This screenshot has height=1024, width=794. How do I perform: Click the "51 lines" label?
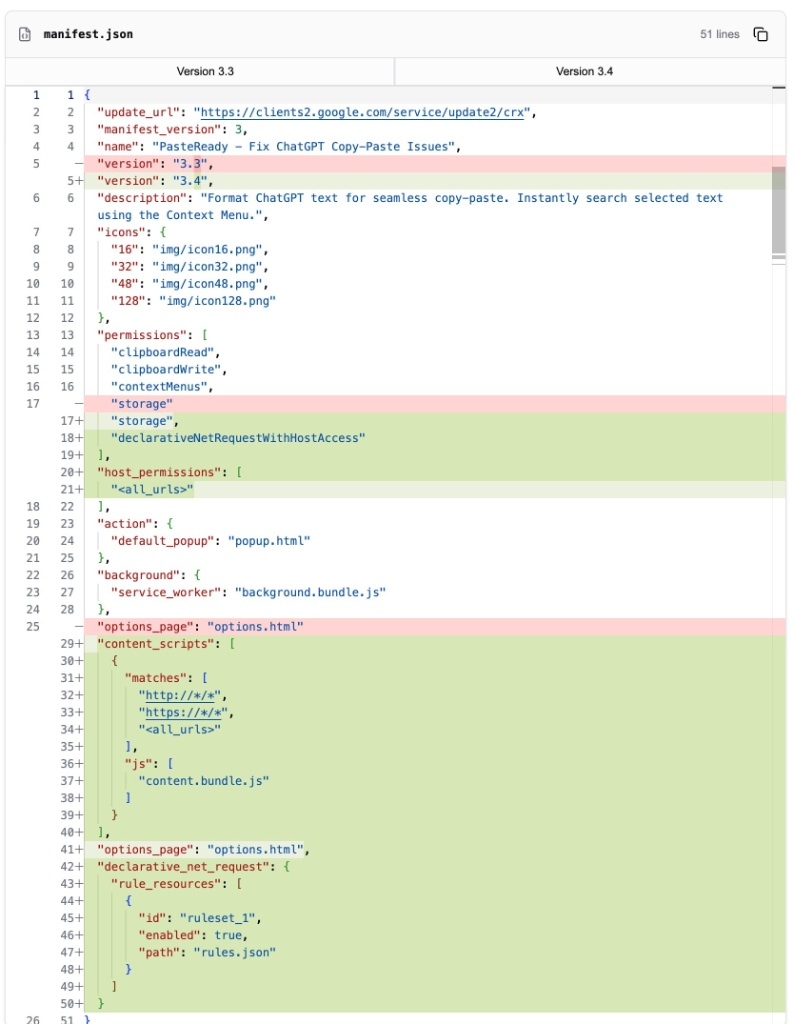[721, 33]
